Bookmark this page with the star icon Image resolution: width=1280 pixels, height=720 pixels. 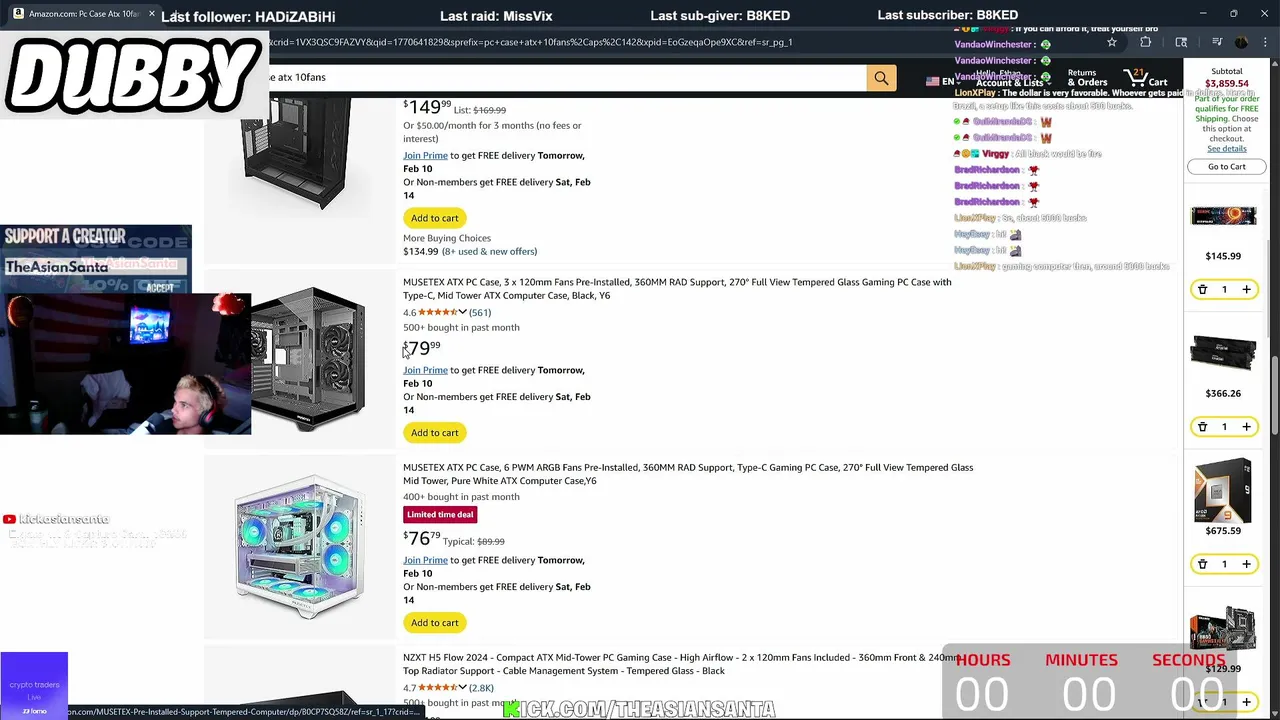pyautogui.click(x=1111, y=42)
